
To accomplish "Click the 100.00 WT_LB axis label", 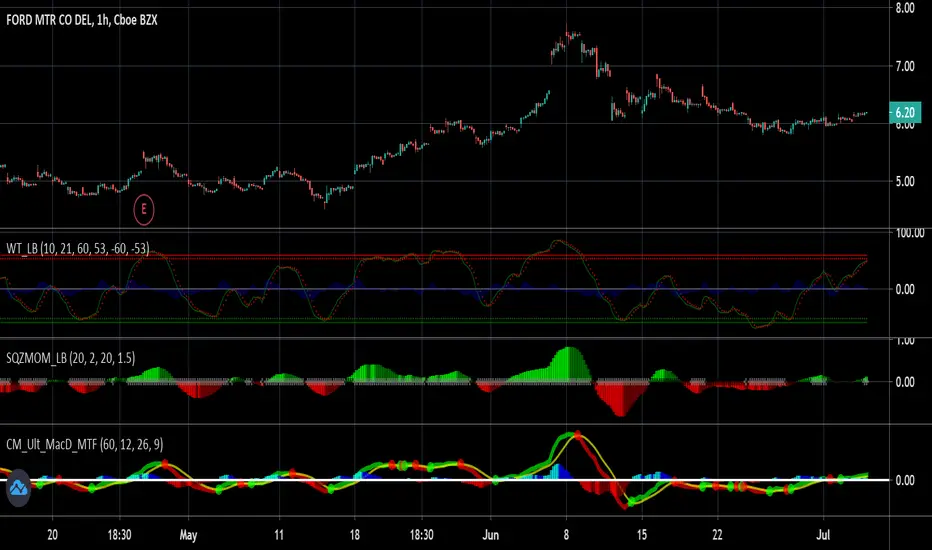I will coord(909,232).
